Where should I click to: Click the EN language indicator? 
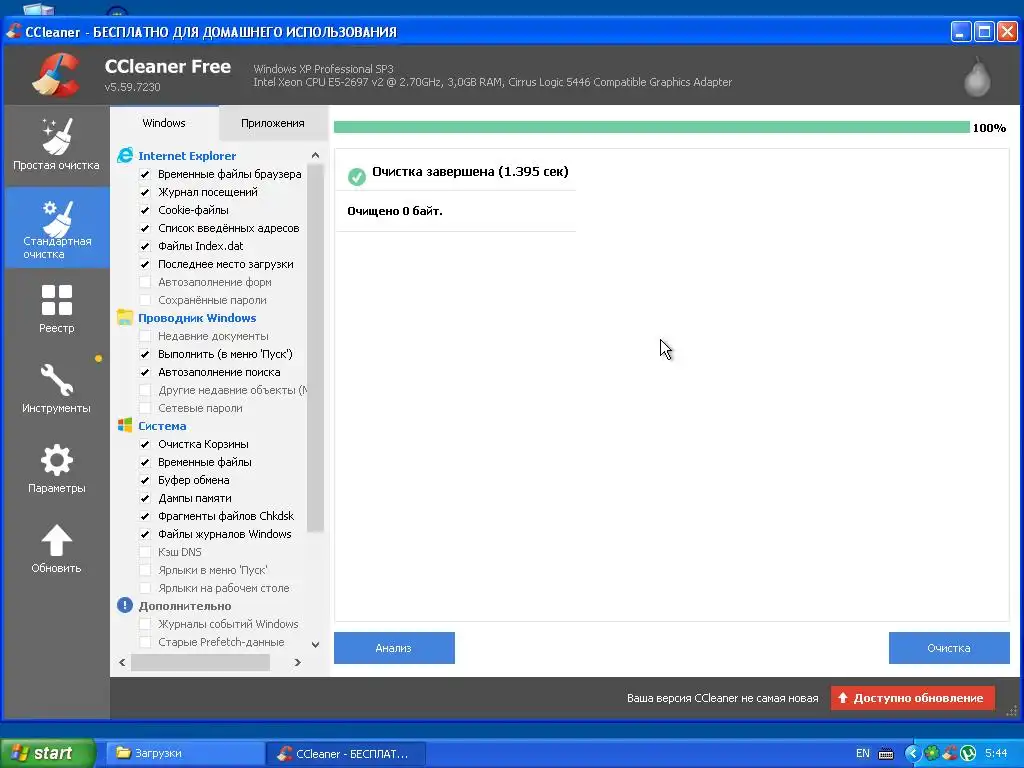[863, 753]
